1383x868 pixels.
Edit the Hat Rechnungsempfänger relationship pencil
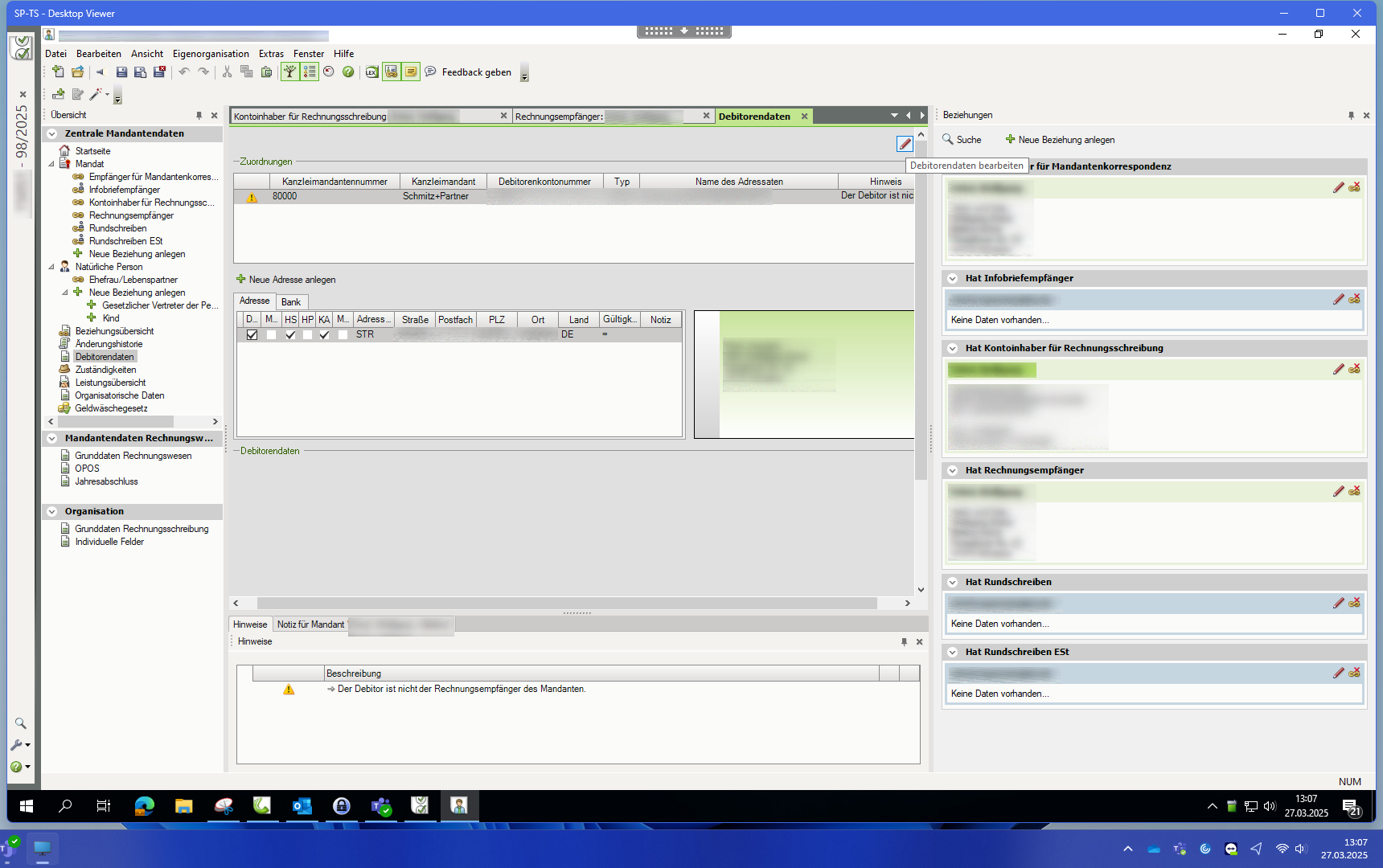point(1338,491)
